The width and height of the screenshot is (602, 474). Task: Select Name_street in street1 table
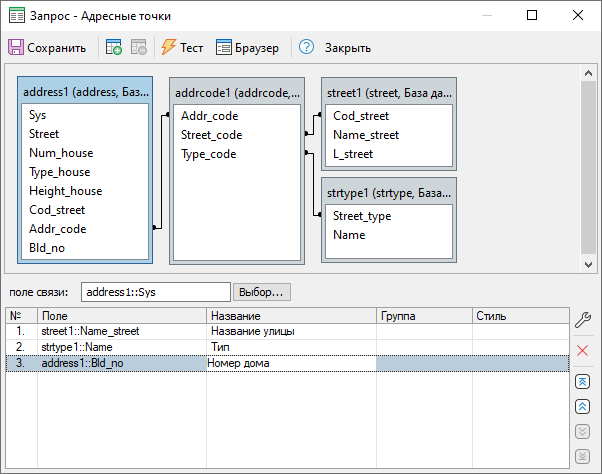coord(366,135)
